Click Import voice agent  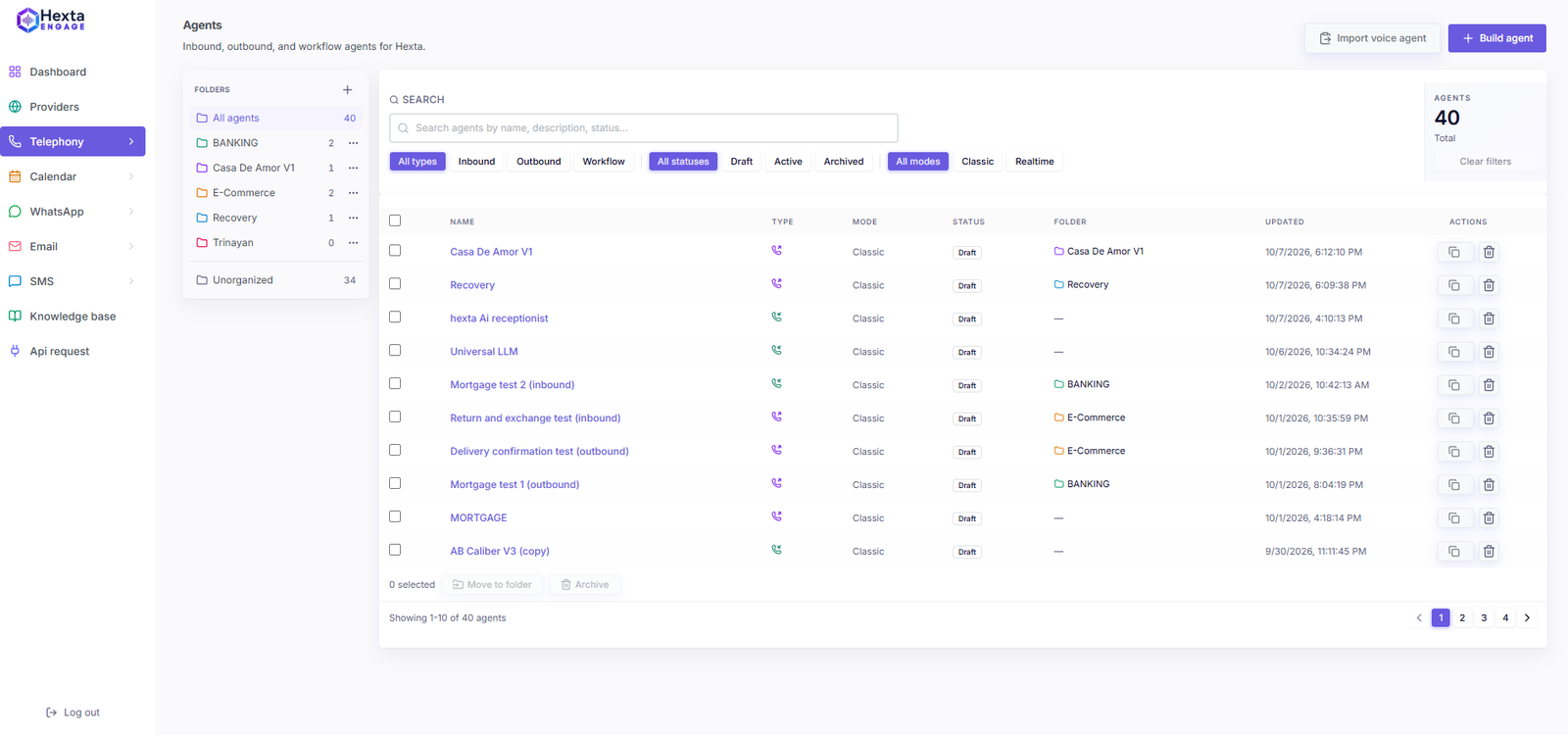tap(1372, 38)
